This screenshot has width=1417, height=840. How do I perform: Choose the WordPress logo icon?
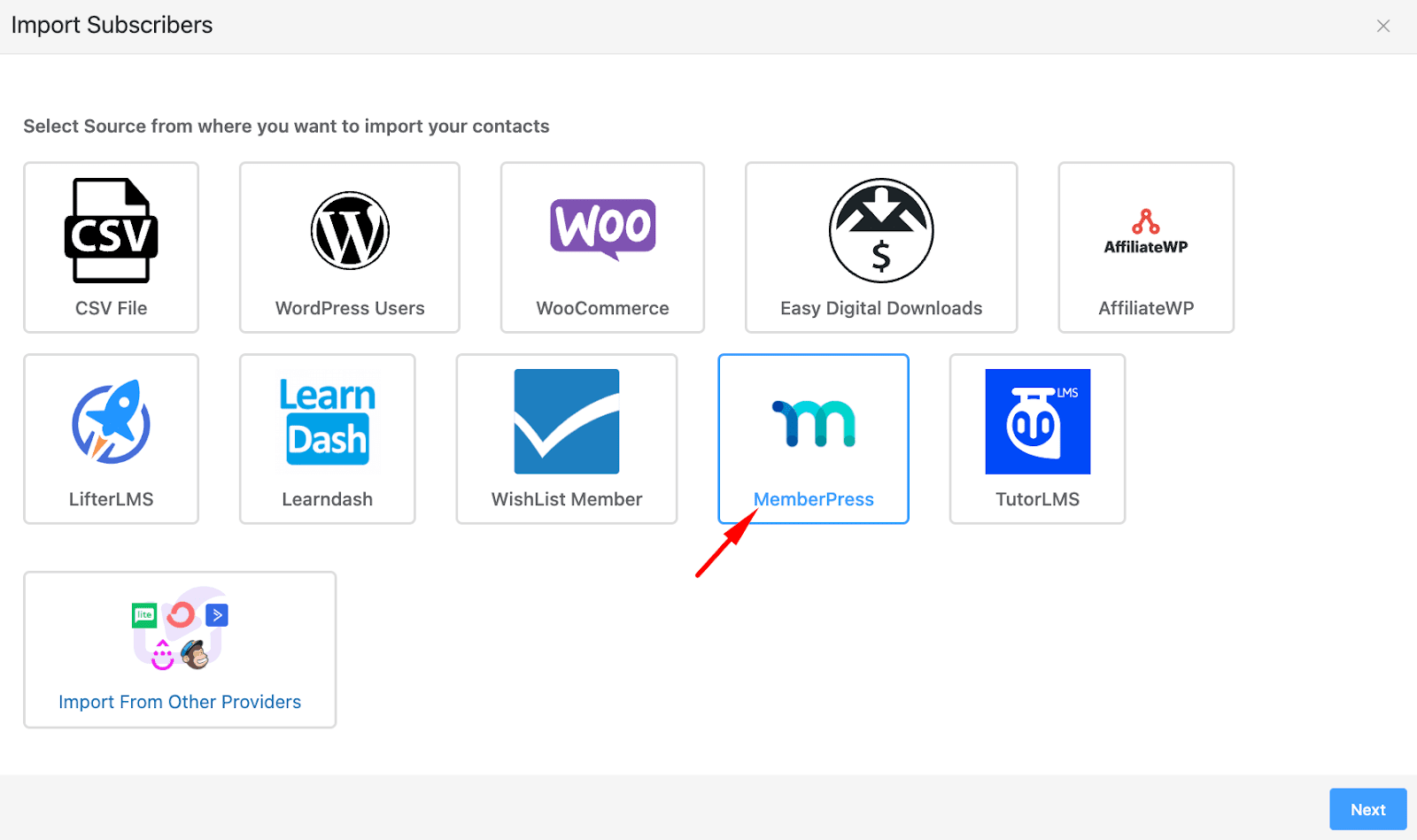coord(350,231)
